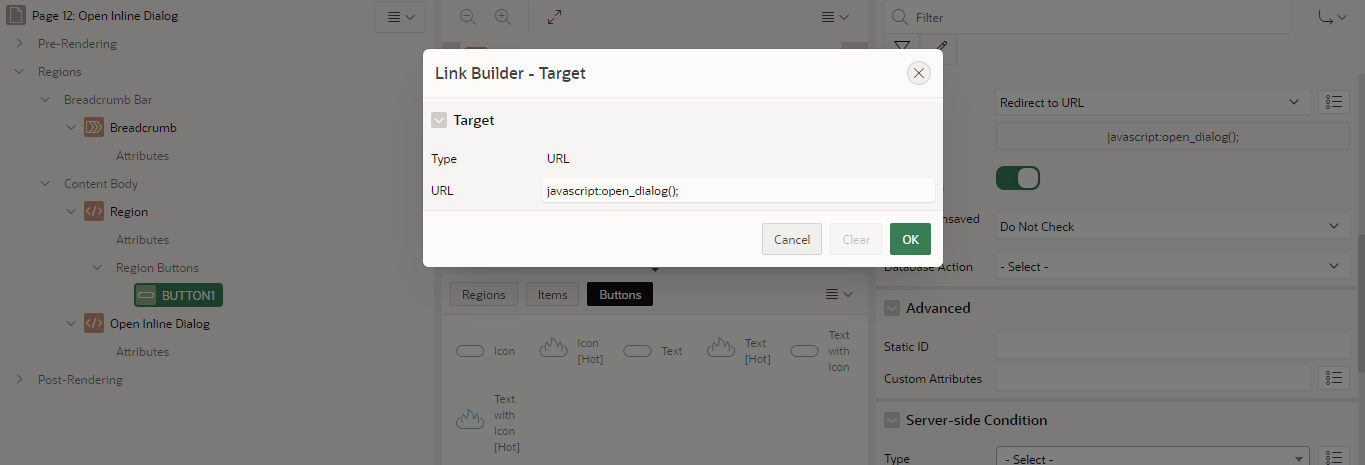This screenshot has height=465, width=1365.
Task: Collapse the Regions tree node
Action: (x=19, y=72)
